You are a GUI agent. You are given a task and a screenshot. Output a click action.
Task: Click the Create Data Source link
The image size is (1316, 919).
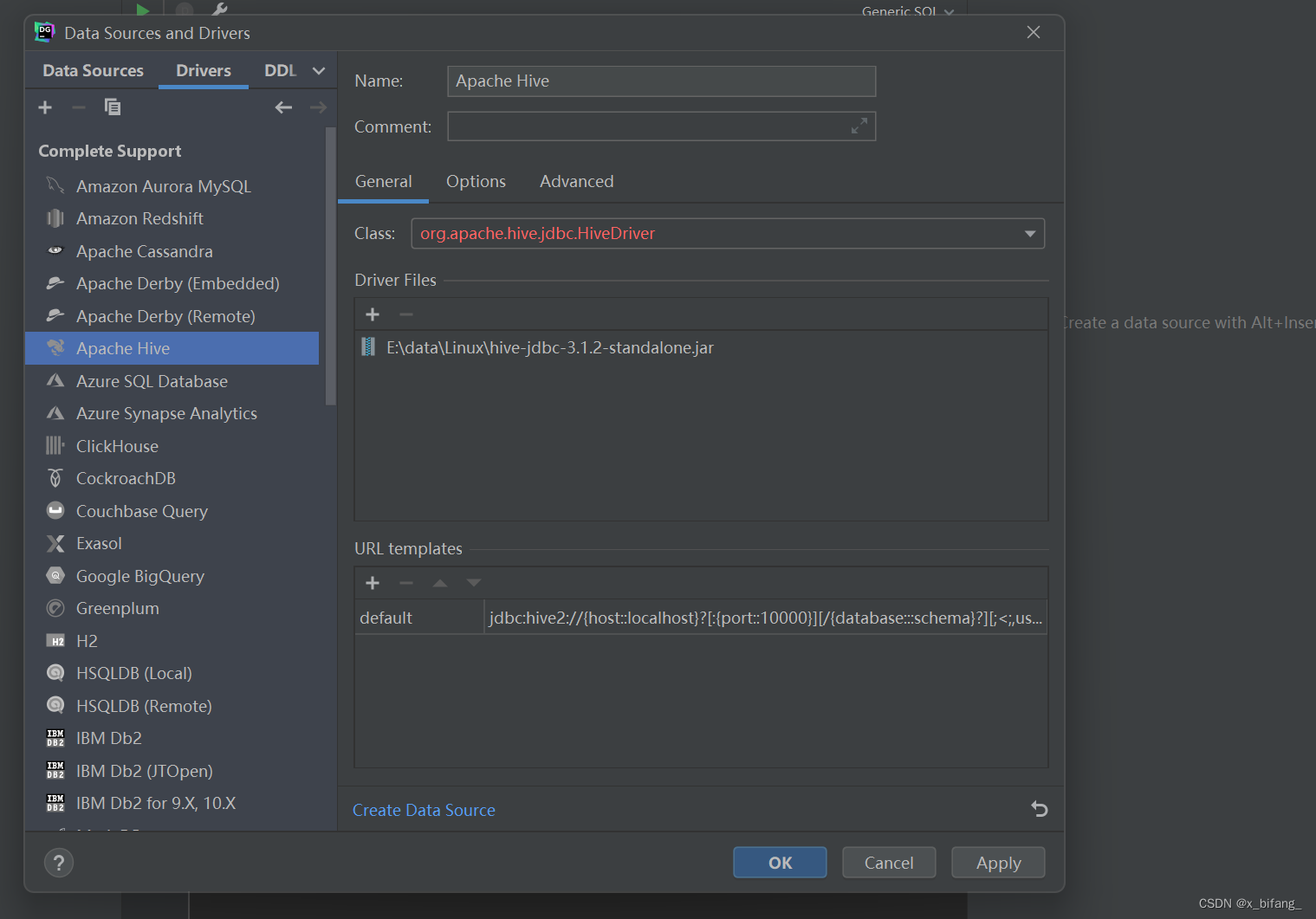[424, 810]
